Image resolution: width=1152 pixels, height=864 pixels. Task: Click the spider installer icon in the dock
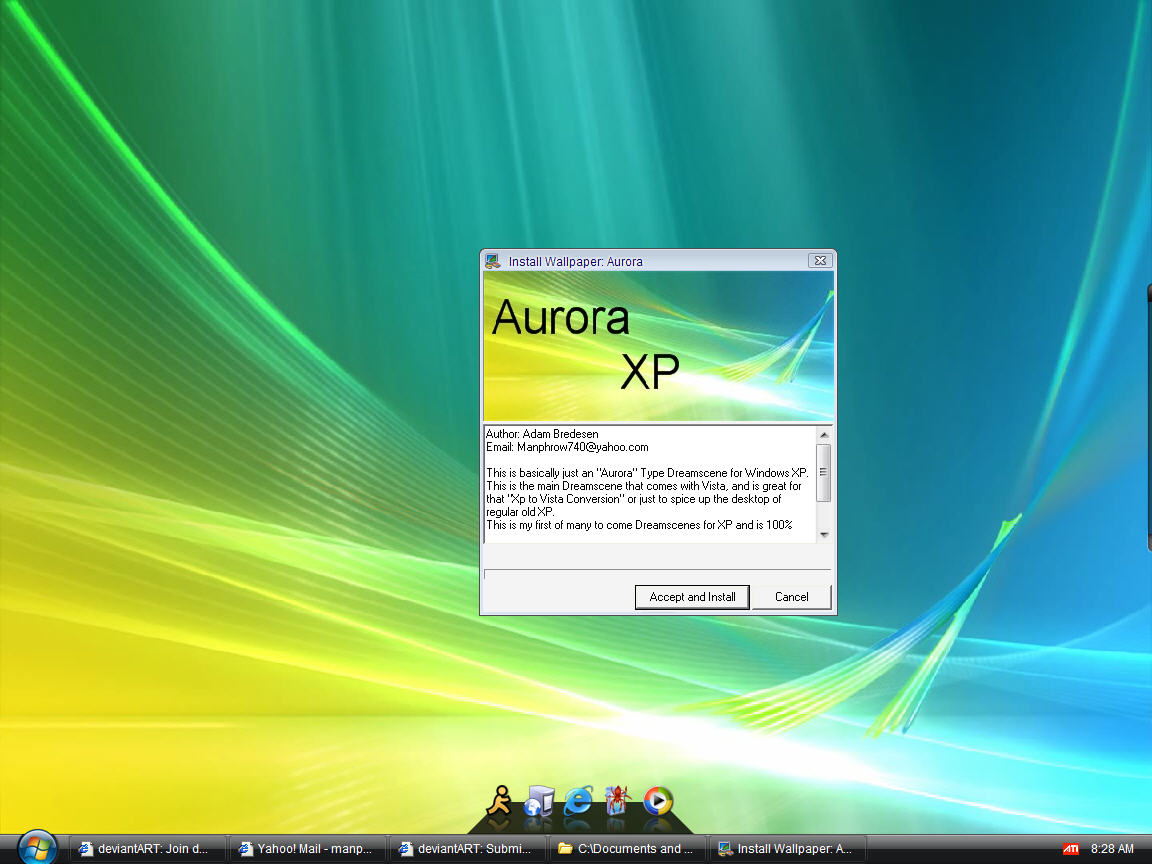(x=618, y=800)
